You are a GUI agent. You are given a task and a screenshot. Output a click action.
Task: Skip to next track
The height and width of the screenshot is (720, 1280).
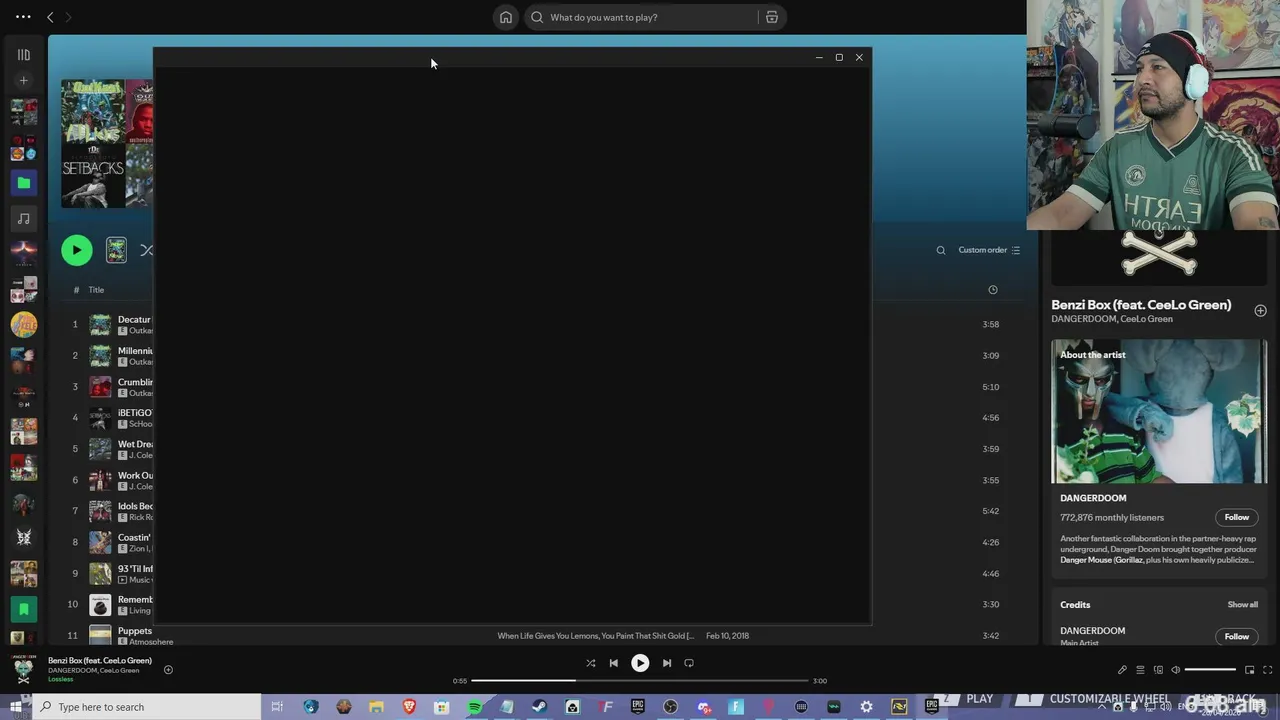(x=667, y=663)
